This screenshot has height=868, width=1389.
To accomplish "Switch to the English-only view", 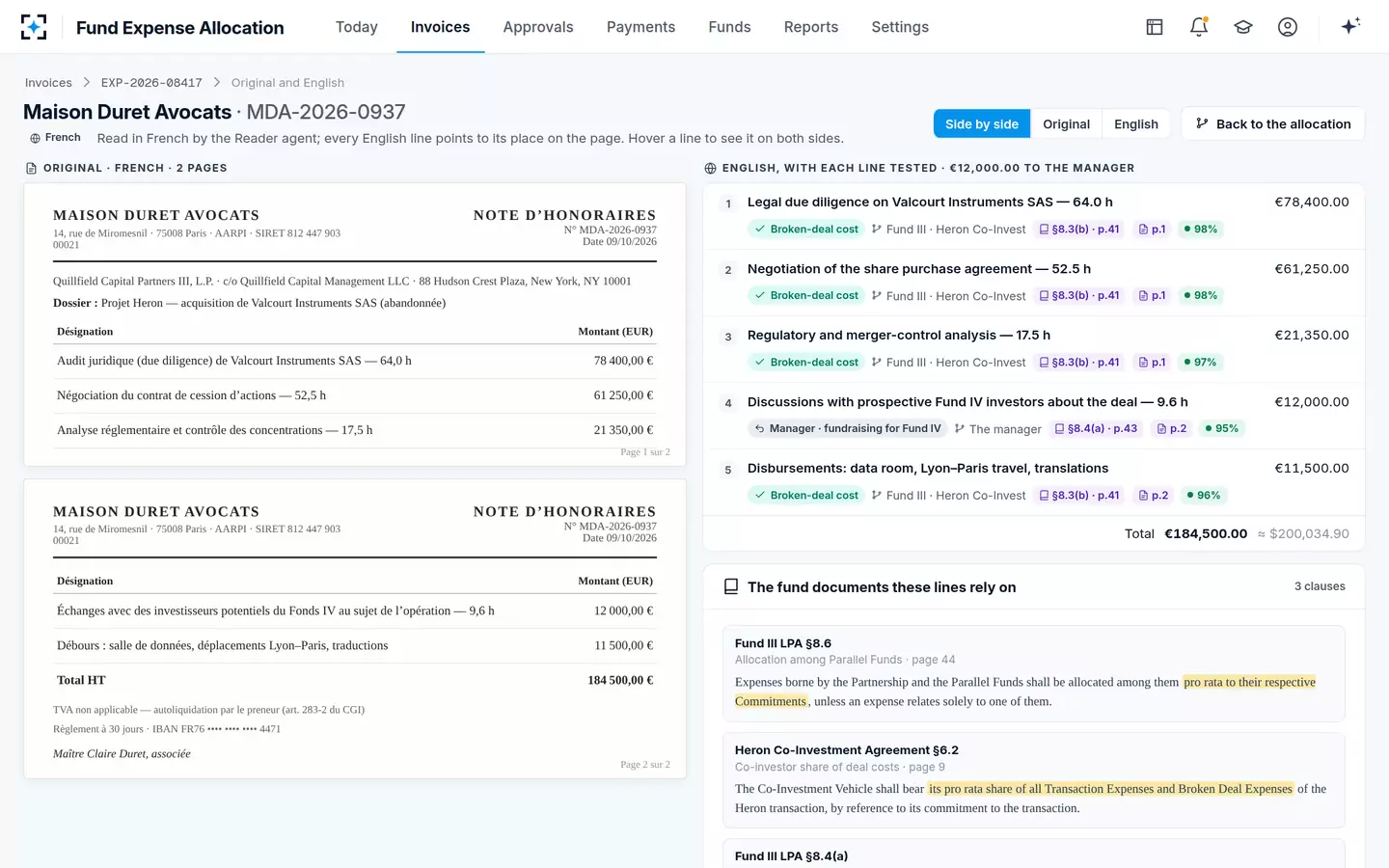I will click(1136, 124).
